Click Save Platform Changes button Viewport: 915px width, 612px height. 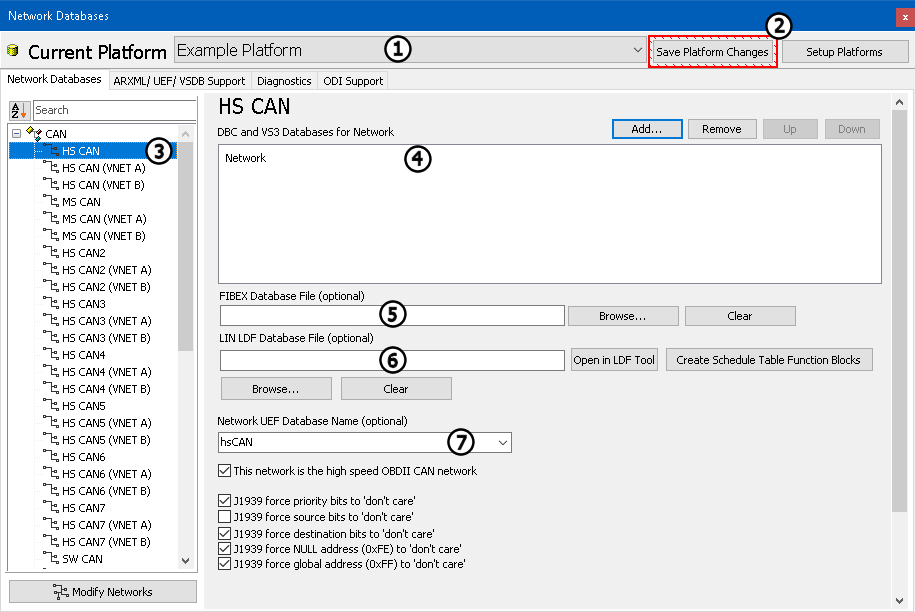712,52
